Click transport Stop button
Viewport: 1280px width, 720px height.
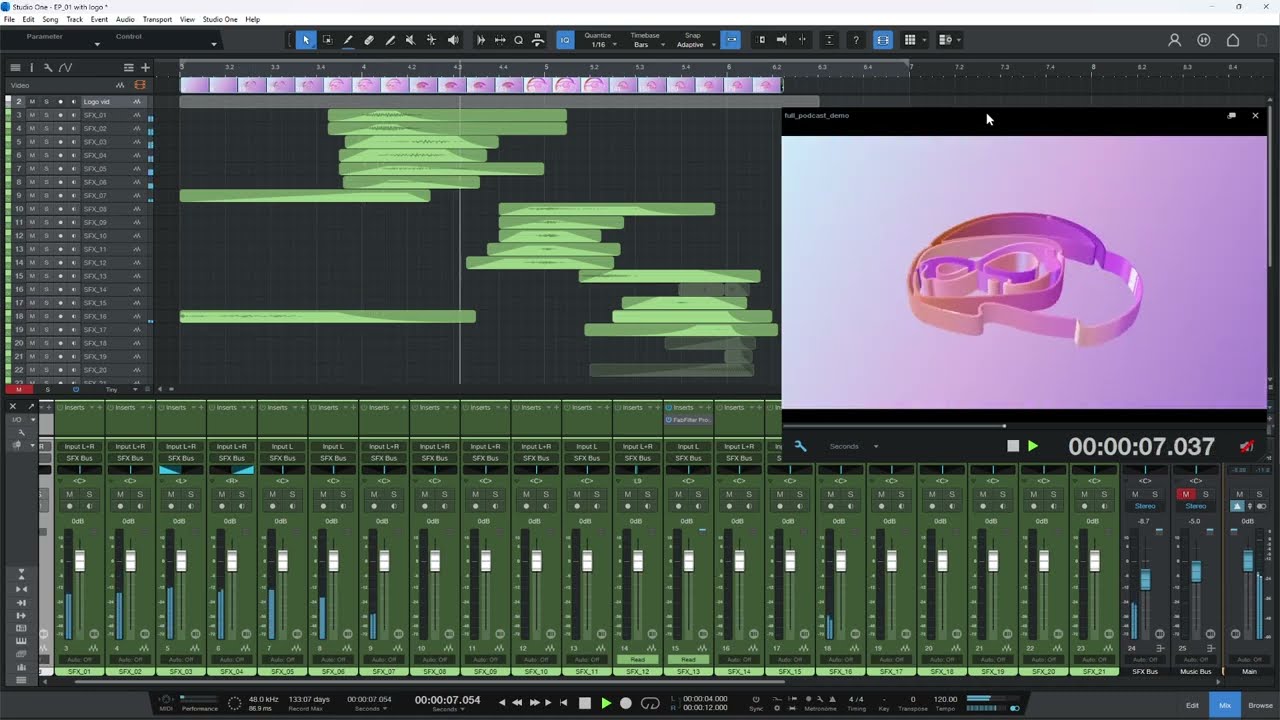coord(585,703)
